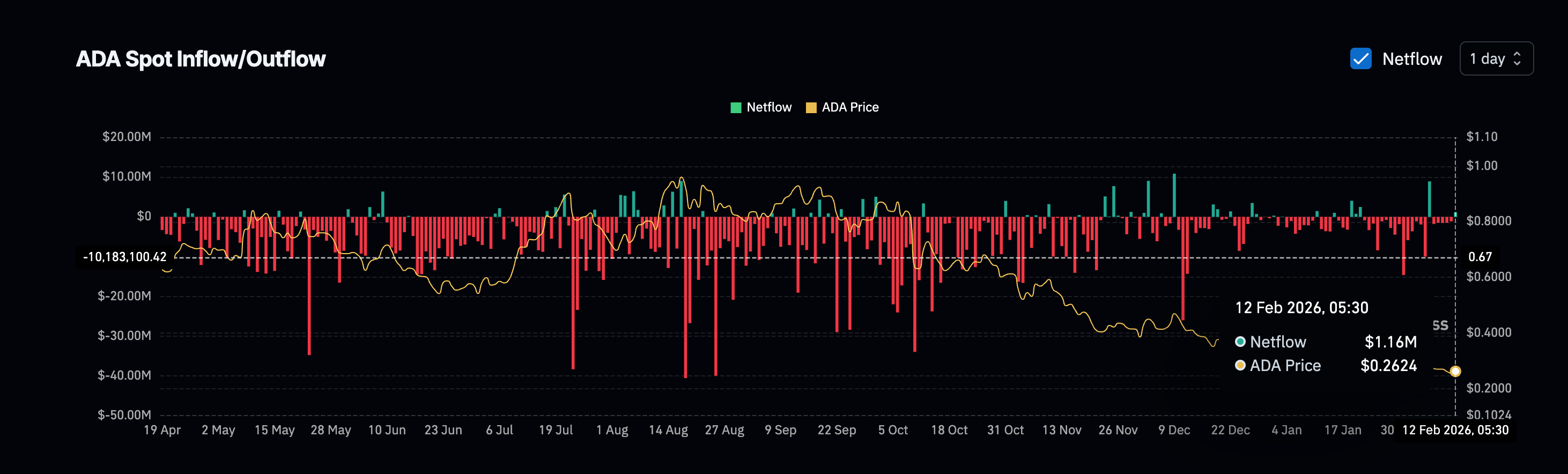Click the 19 Apr x-axis date label
The width and height of the screenshot is (1568, 474).
162,430
